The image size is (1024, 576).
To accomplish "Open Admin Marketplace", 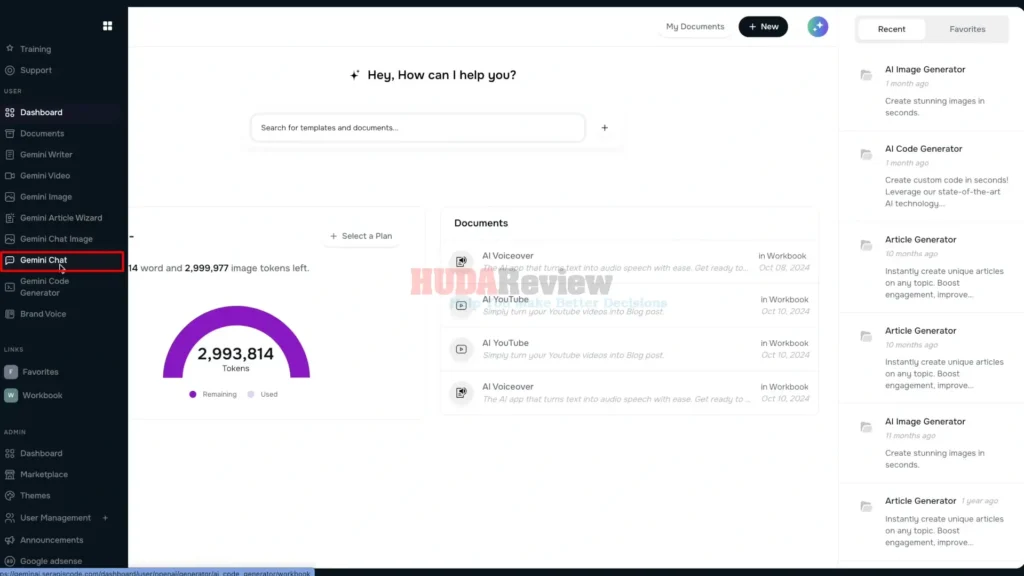I will point(43,475).
